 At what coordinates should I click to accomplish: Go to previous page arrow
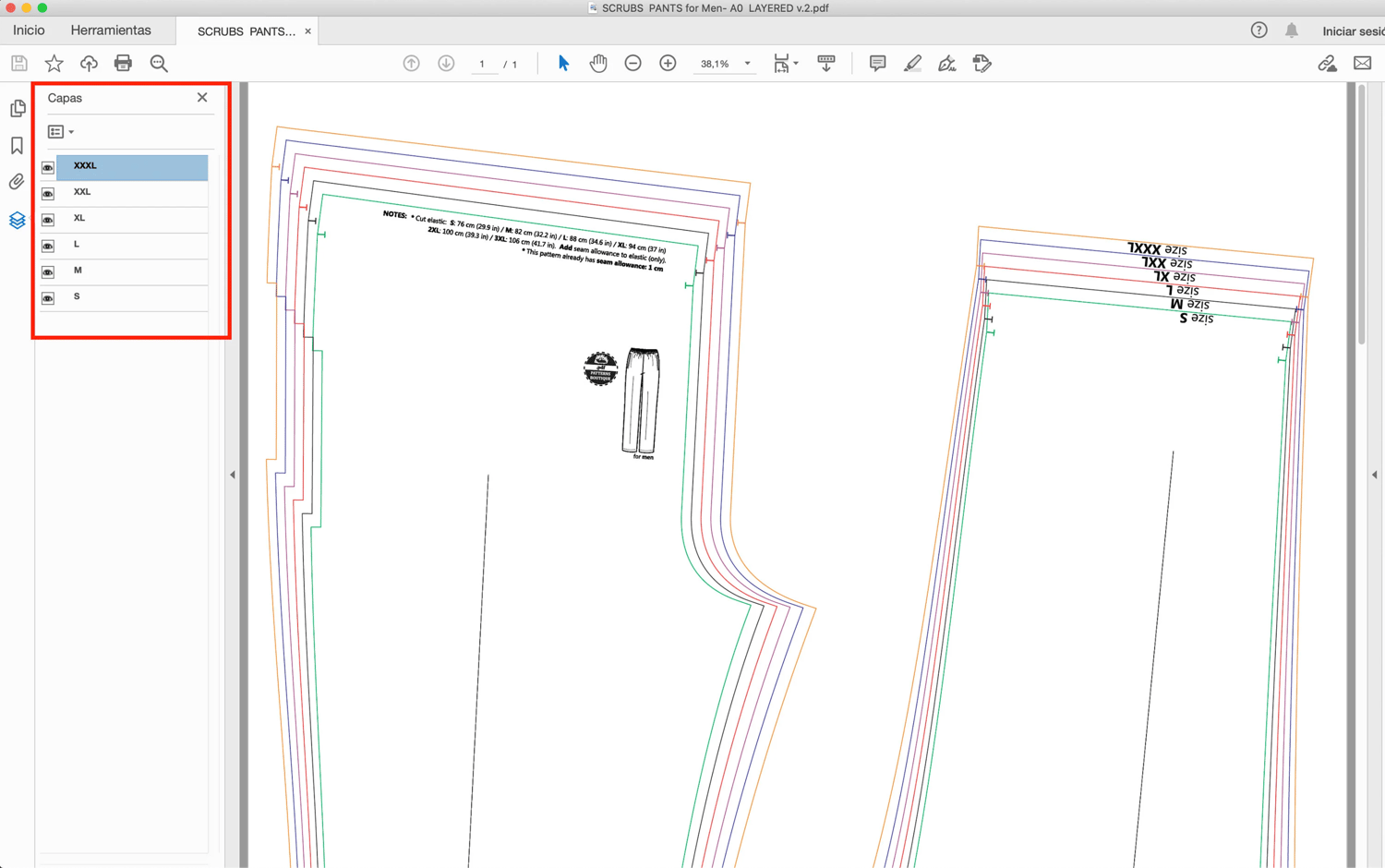[412, 64]
